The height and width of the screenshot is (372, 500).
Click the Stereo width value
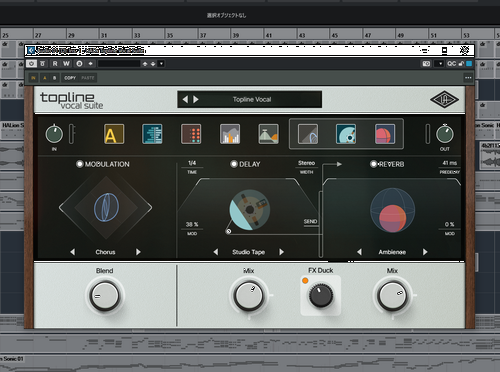click(306, 163)
